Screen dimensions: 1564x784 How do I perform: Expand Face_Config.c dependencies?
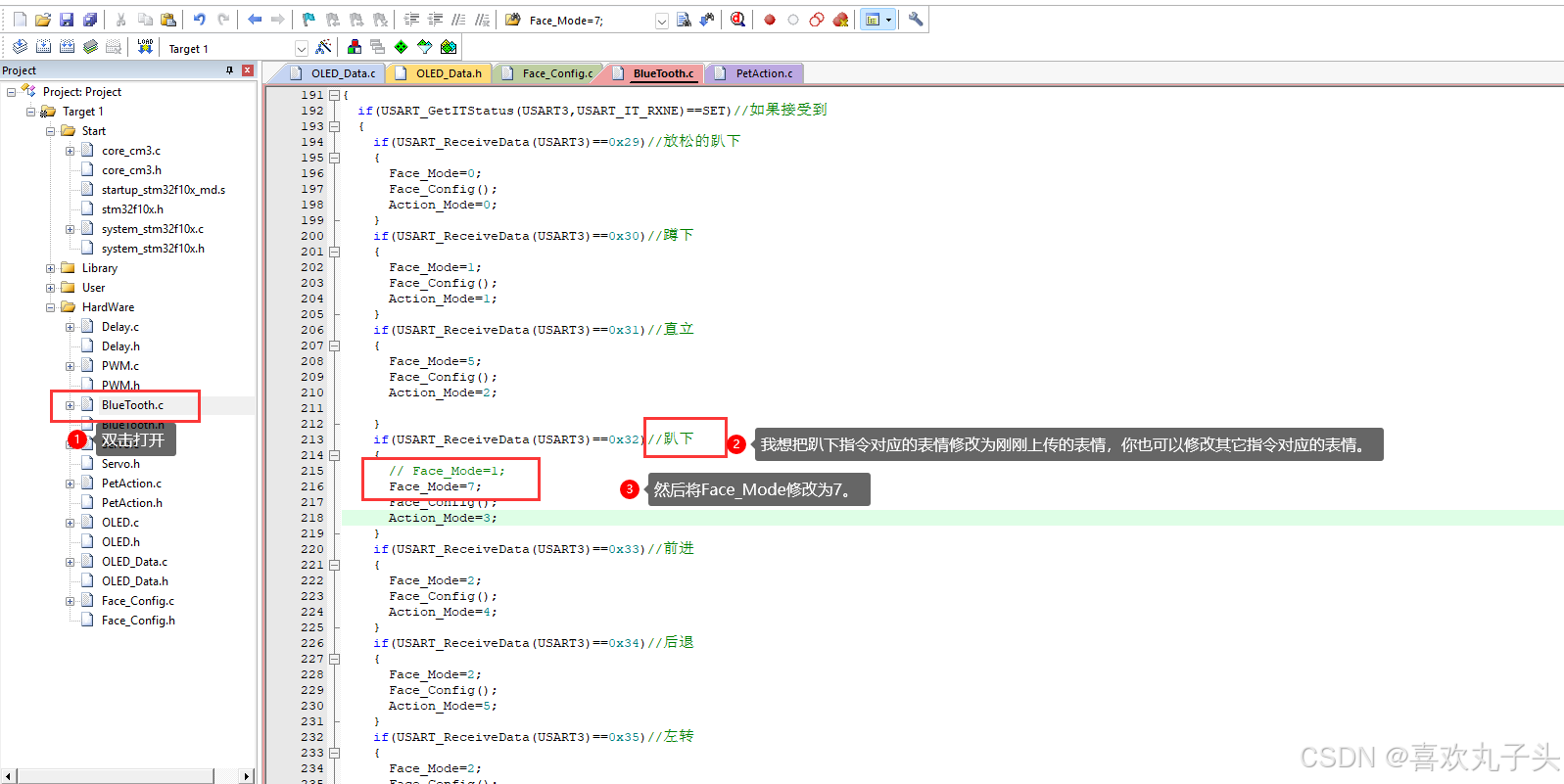pos(70,601)
